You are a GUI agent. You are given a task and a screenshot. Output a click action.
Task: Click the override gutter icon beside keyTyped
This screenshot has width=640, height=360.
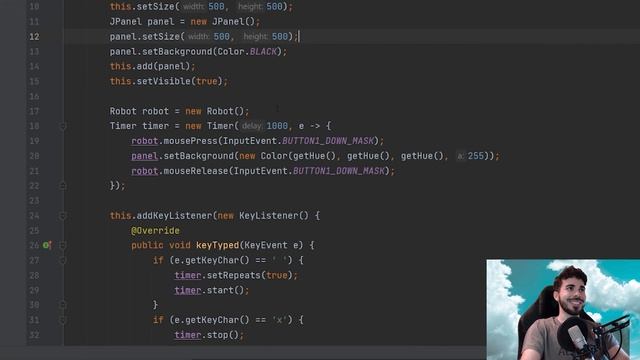click(47, 245)
